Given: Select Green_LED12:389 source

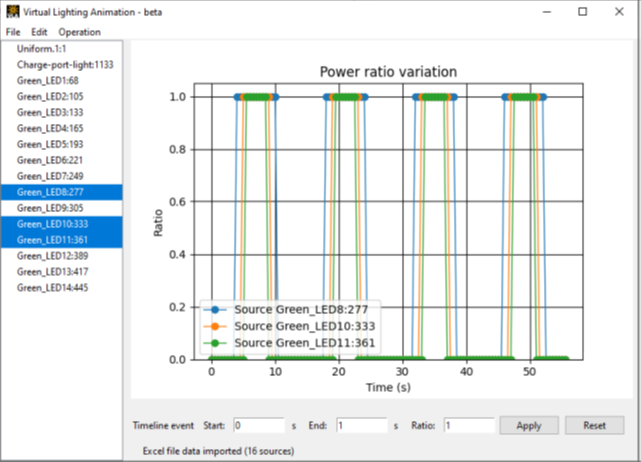Looking at the screenshot, I should 62,256.
